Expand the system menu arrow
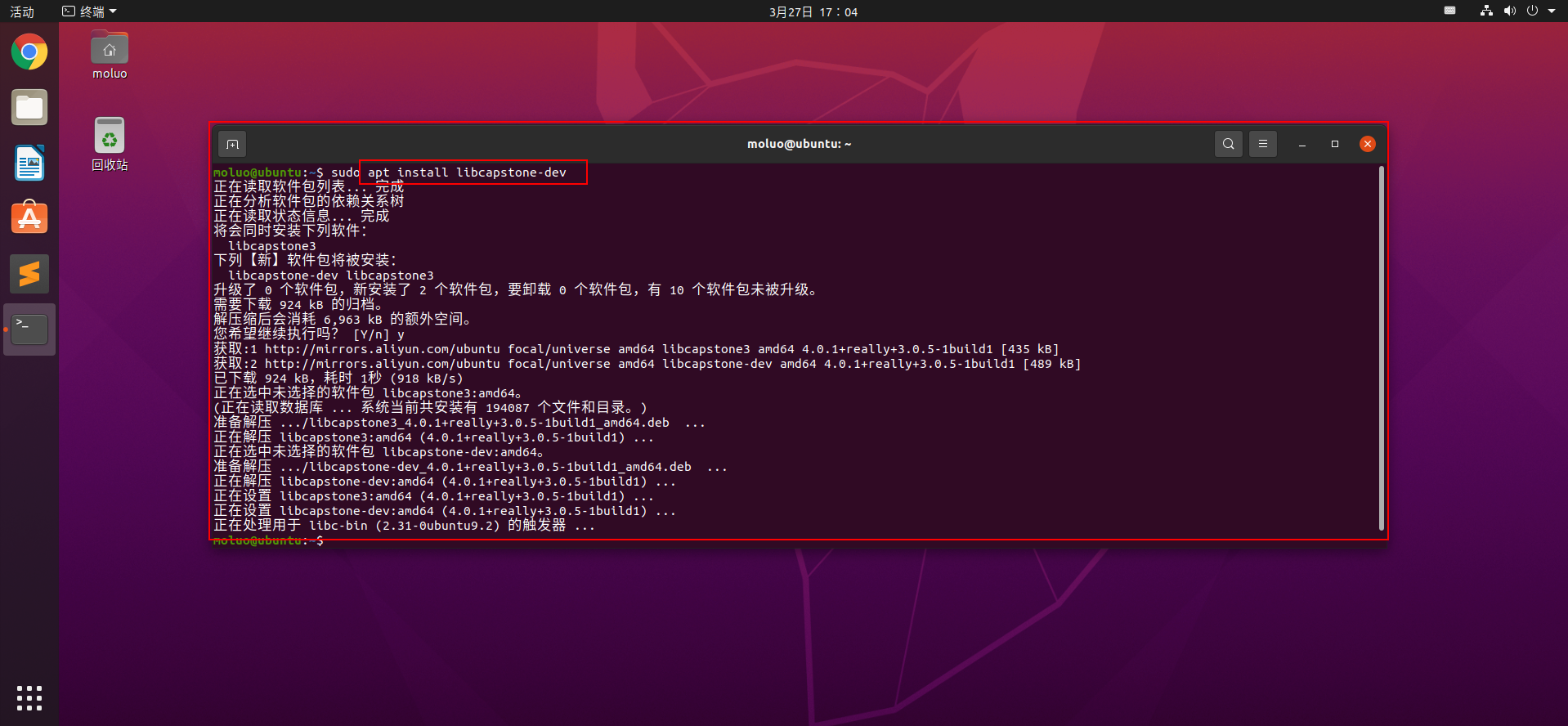This screenshot has height=726, width=1568. click(1552, 11)
